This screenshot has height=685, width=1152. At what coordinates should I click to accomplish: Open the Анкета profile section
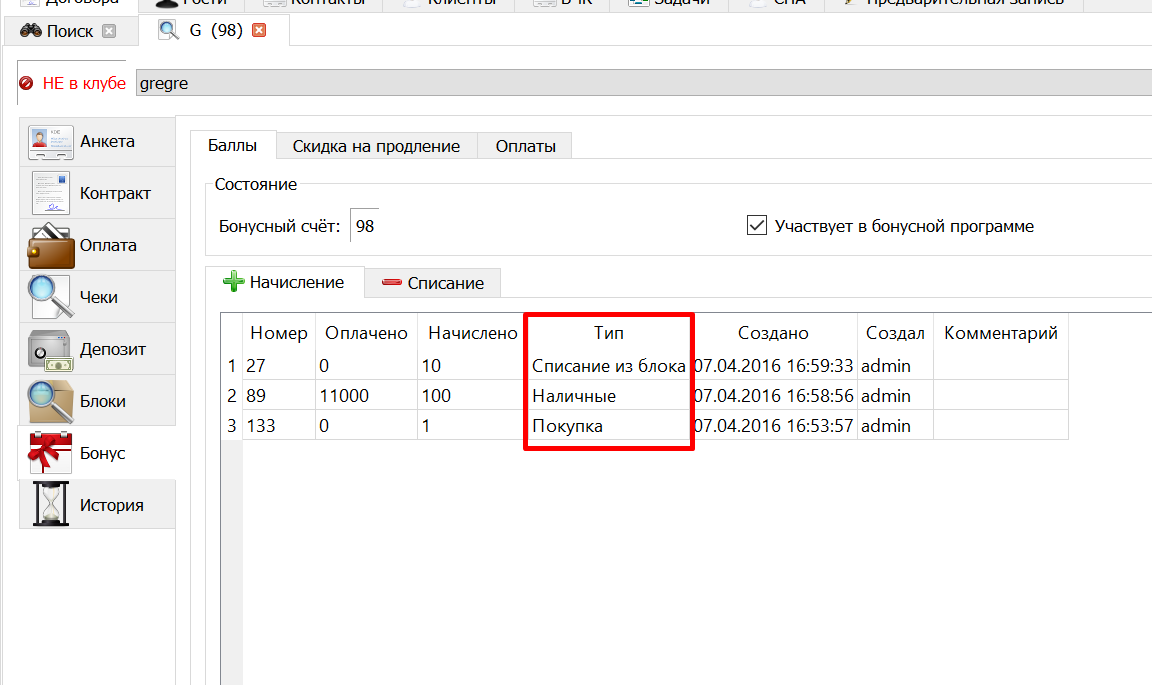tap(97, 142)
